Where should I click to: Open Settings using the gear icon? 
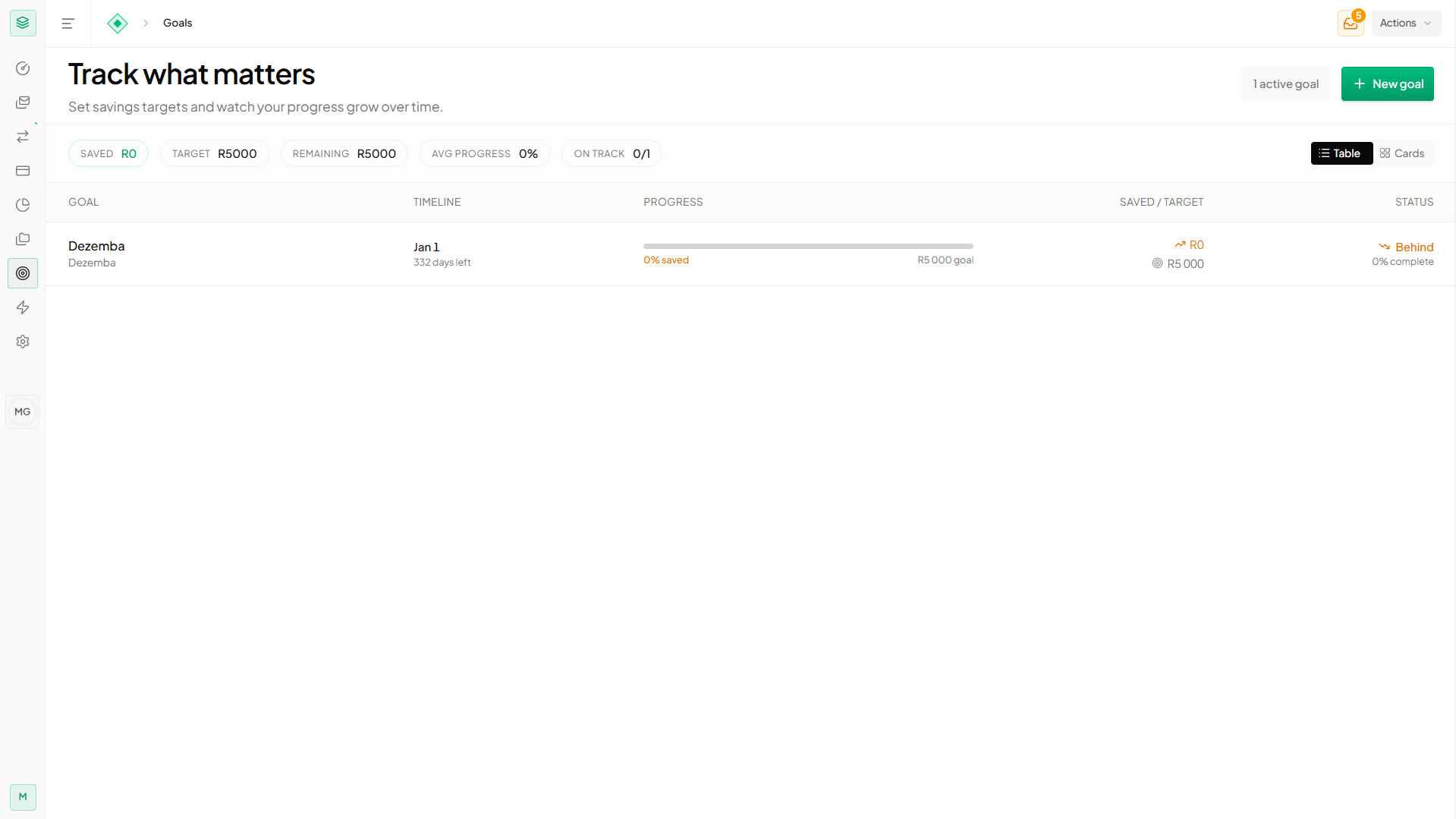click(22, 342)
